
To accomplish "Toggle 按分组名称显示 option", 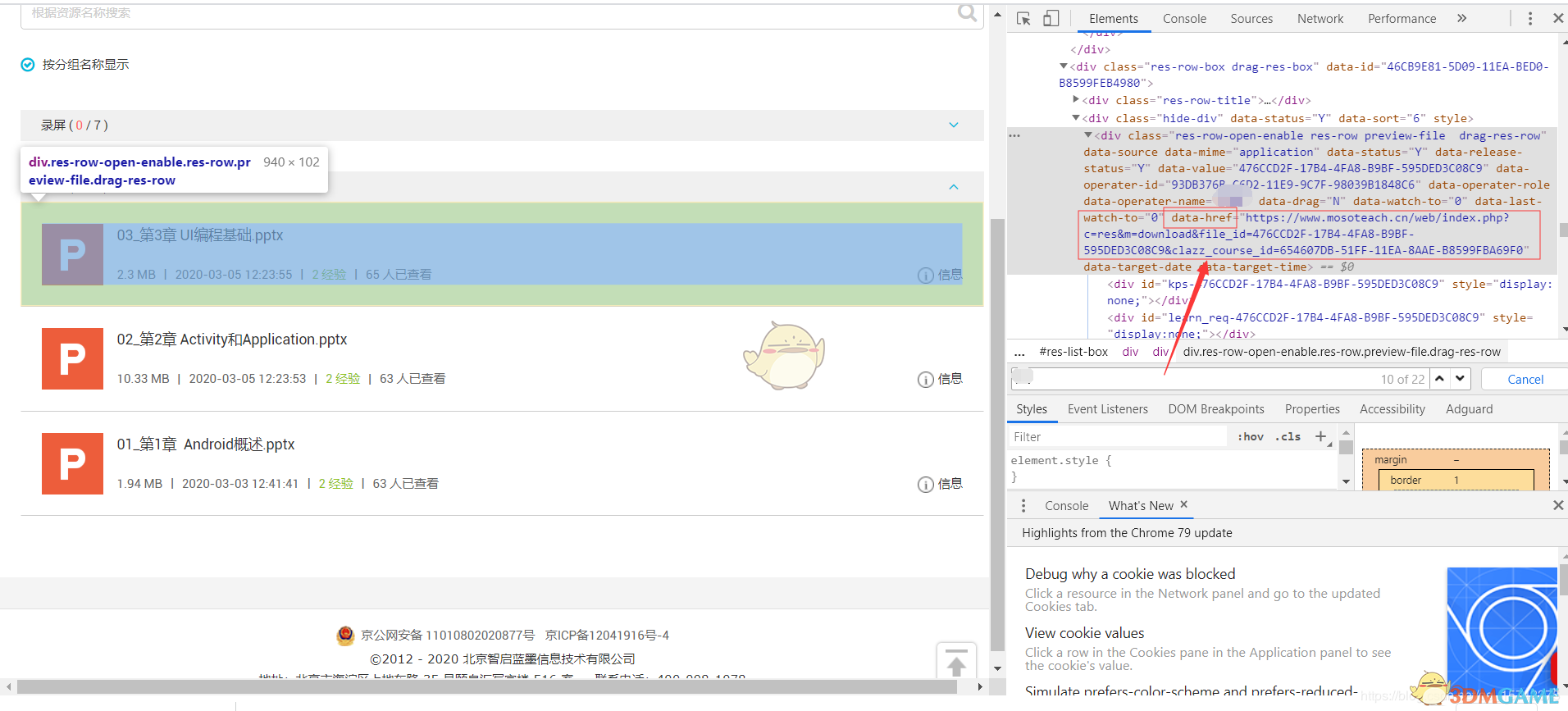I will click(x=28, y=65).
